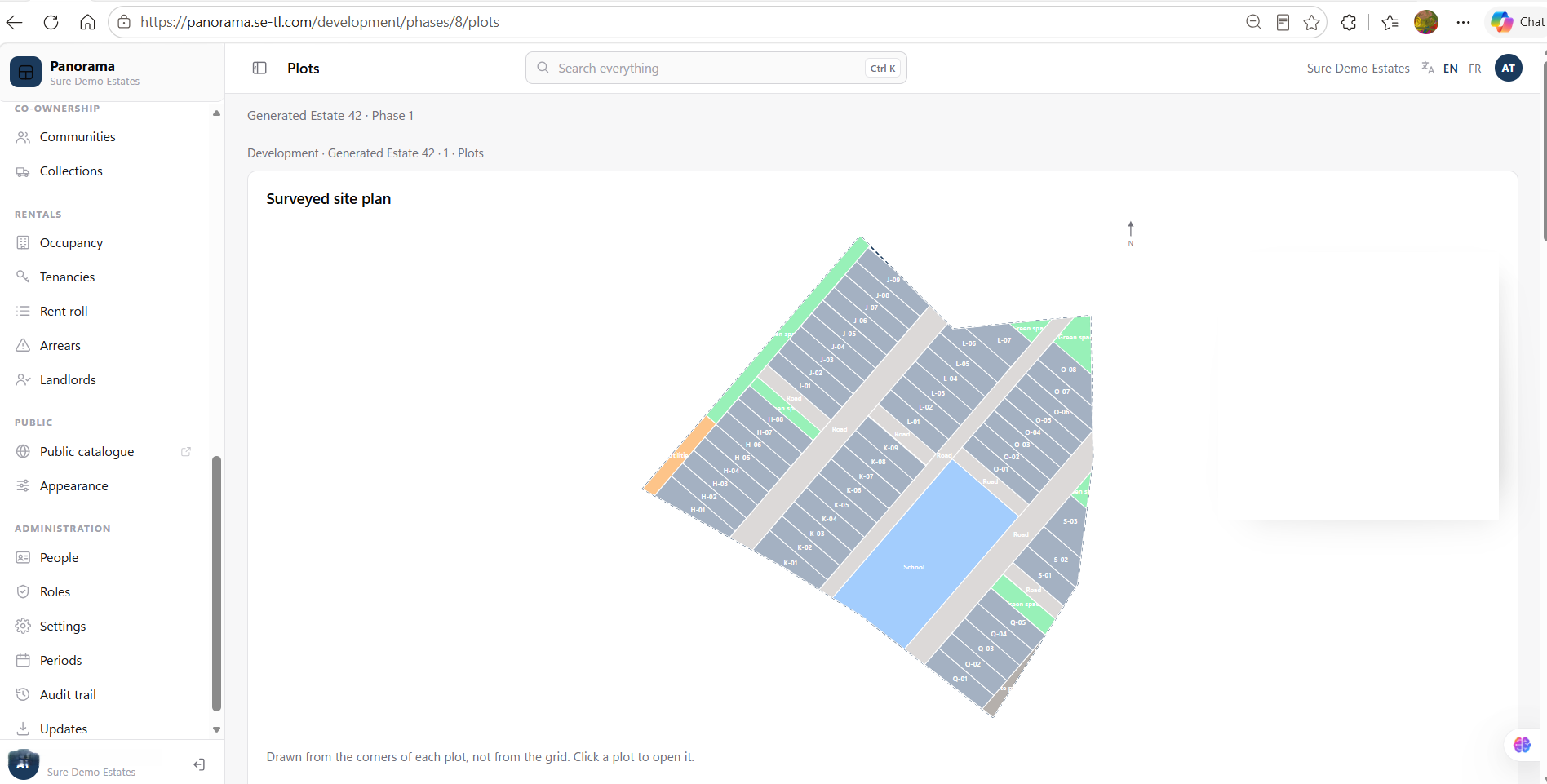Open the AT user avatar menu

1509,68
